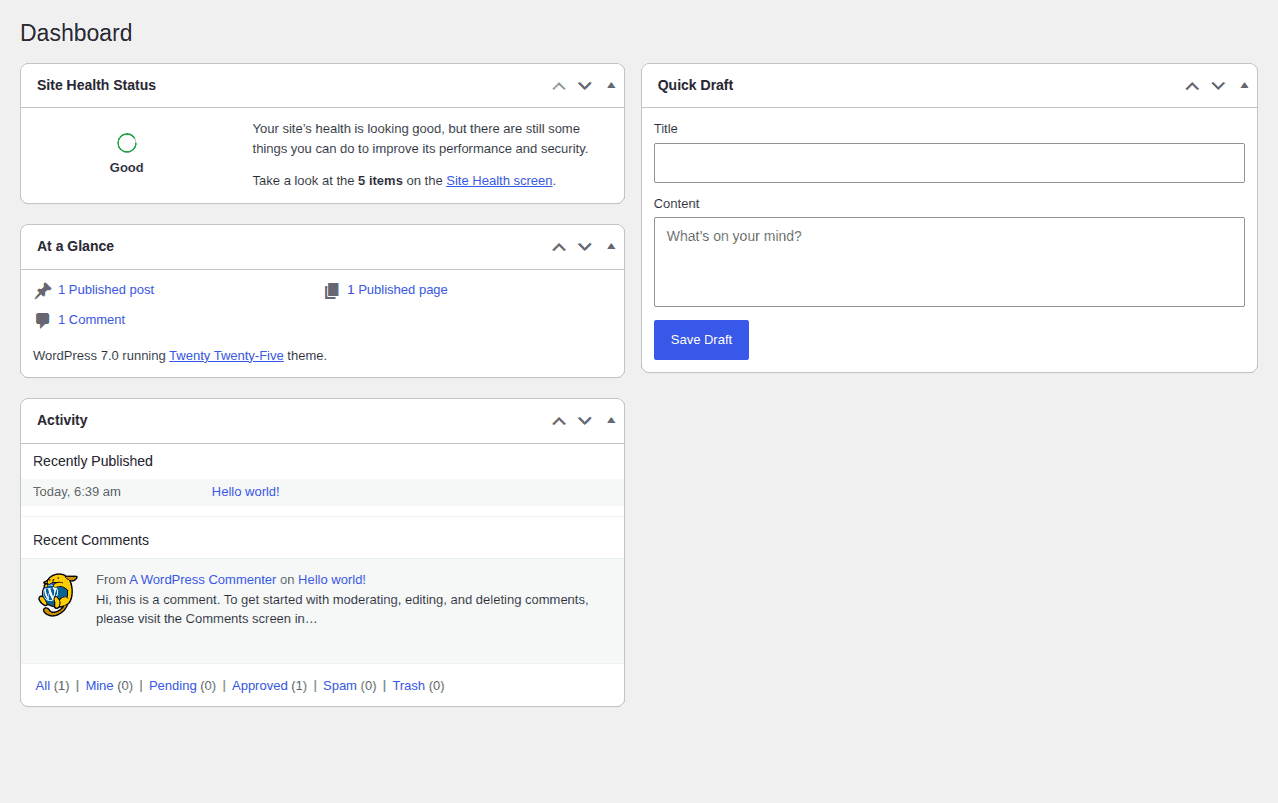The image size is (1278, 803).
Task: Move Quick Draft widget down
Action: 1218,86
